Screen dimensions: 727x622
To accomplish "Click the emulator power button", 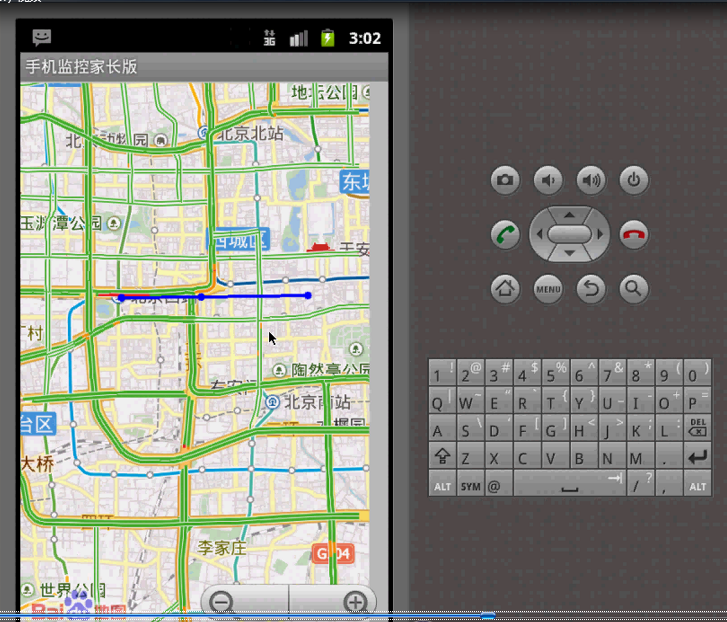I will pyautogui.click(x=634, y=180).
